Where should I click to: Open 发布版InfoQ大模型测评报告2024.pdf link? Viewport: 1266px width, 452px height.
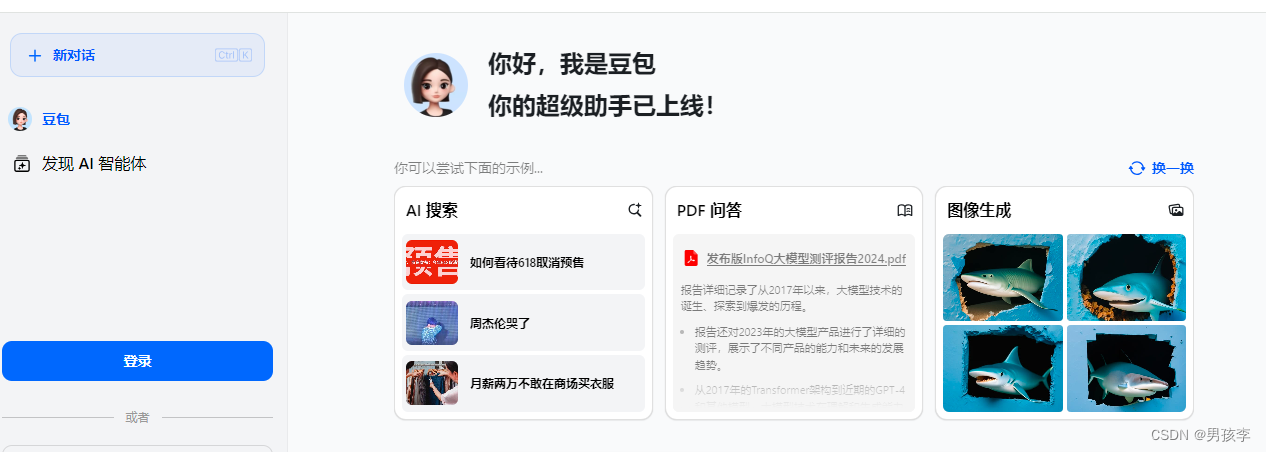(806, 259)
